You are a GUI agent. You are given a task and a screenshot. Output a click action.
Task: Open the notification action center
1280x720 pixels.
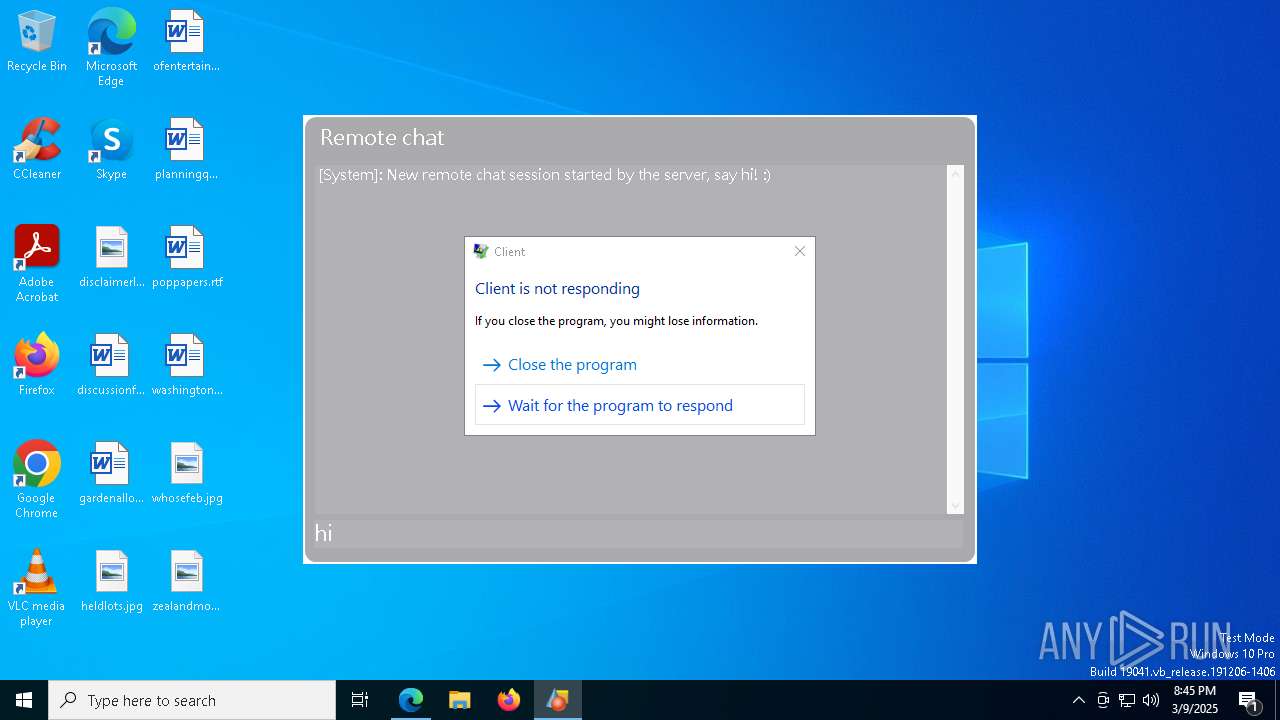pos(1249,700)
